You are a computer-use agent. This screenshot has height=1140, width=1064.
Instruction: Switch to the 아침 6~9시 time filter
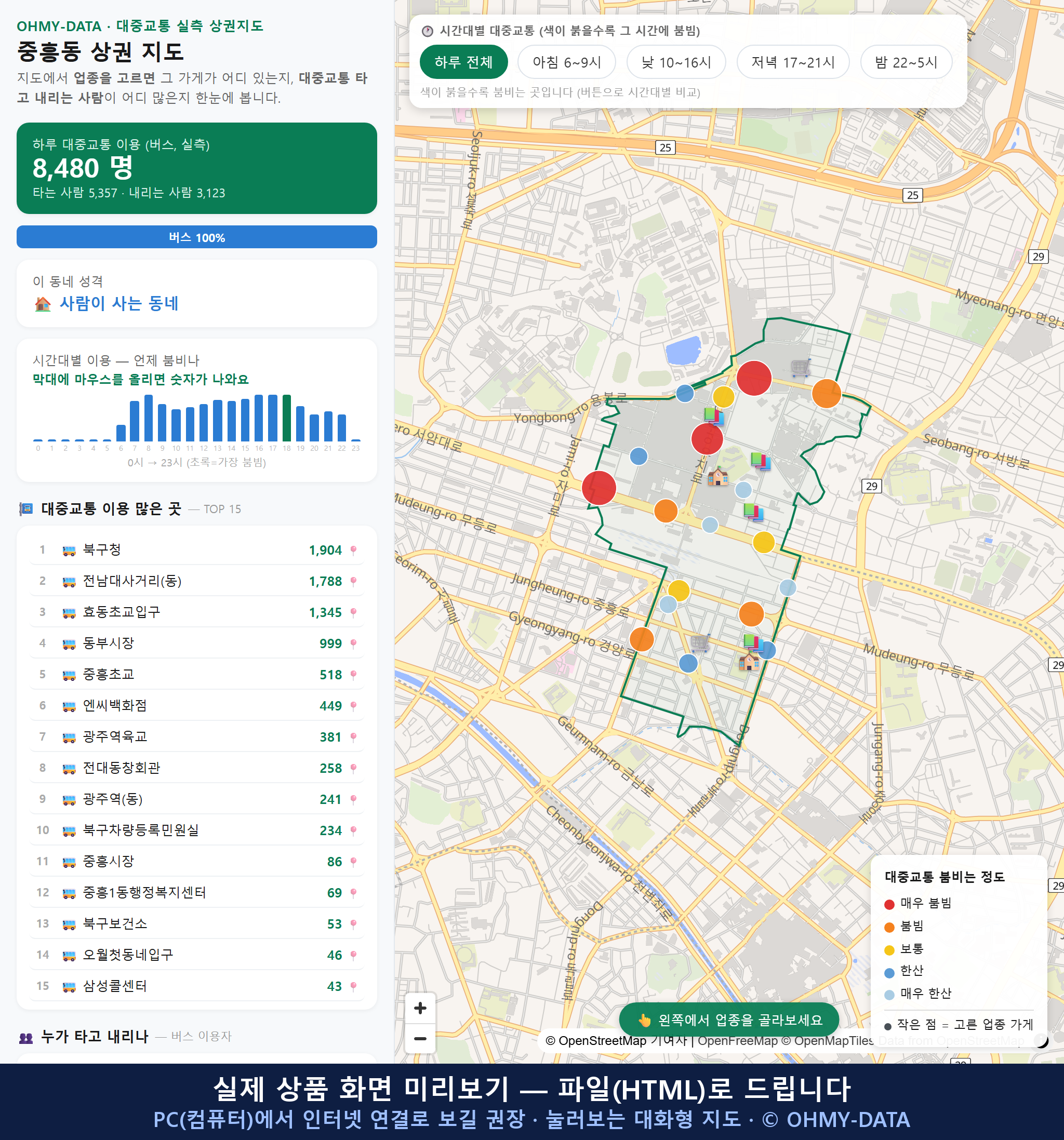pos(567,62)
